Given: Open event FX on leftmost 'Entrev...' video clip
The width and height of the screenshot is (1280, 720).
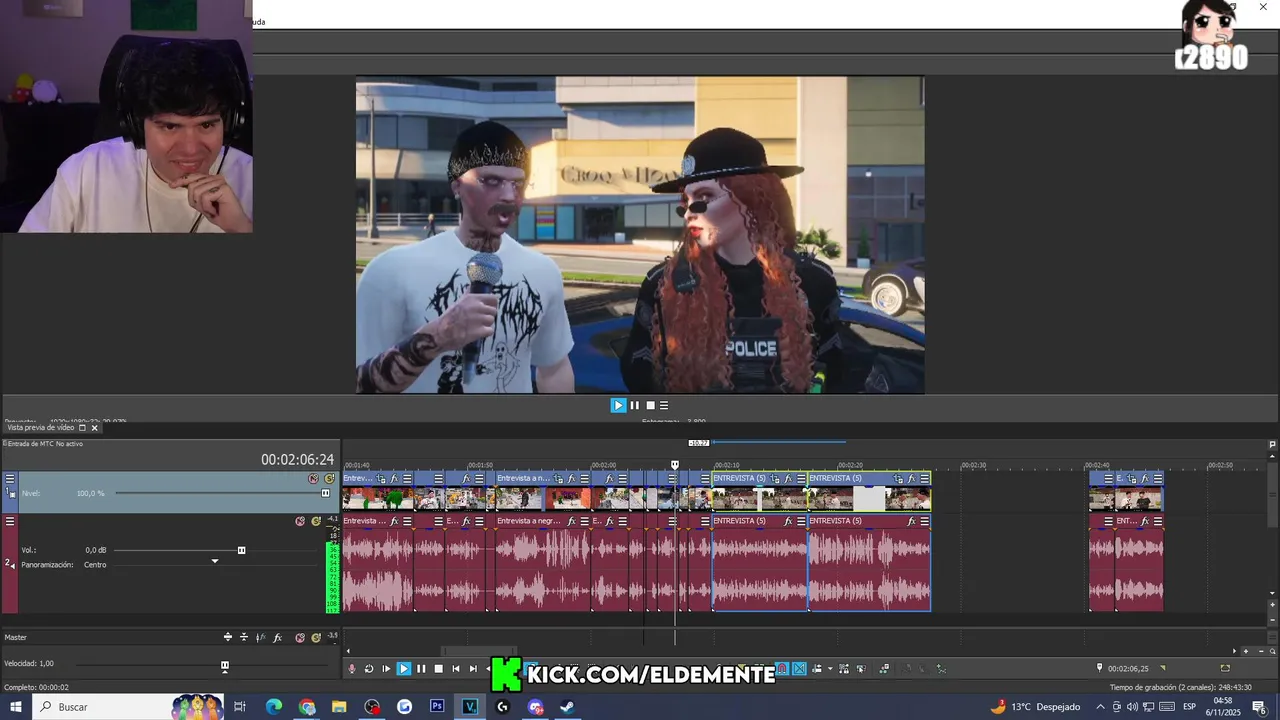Looking at the screenshot, I should pos(394,478).
